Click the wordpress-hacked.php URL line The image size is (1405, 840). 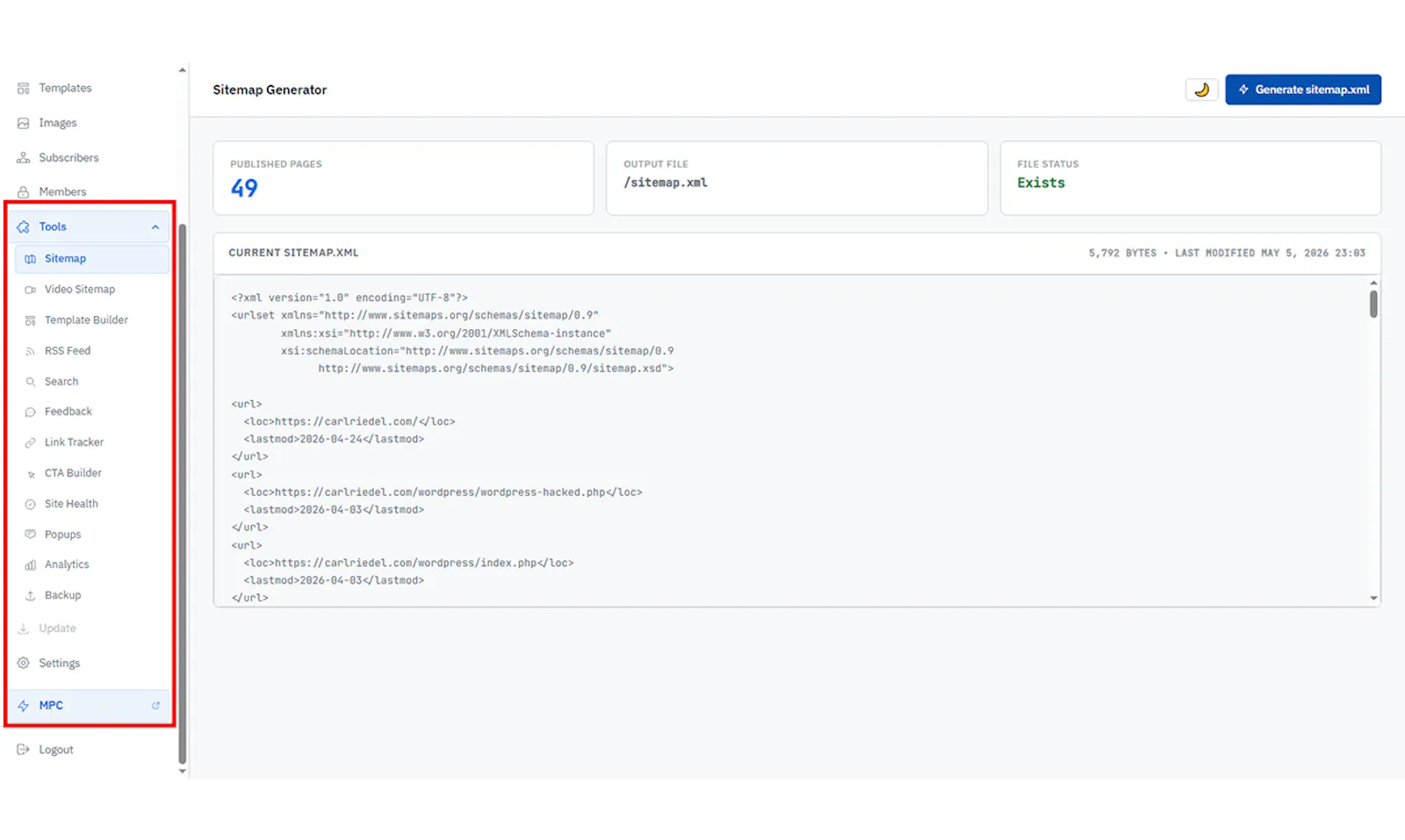[x=443, y=492]
